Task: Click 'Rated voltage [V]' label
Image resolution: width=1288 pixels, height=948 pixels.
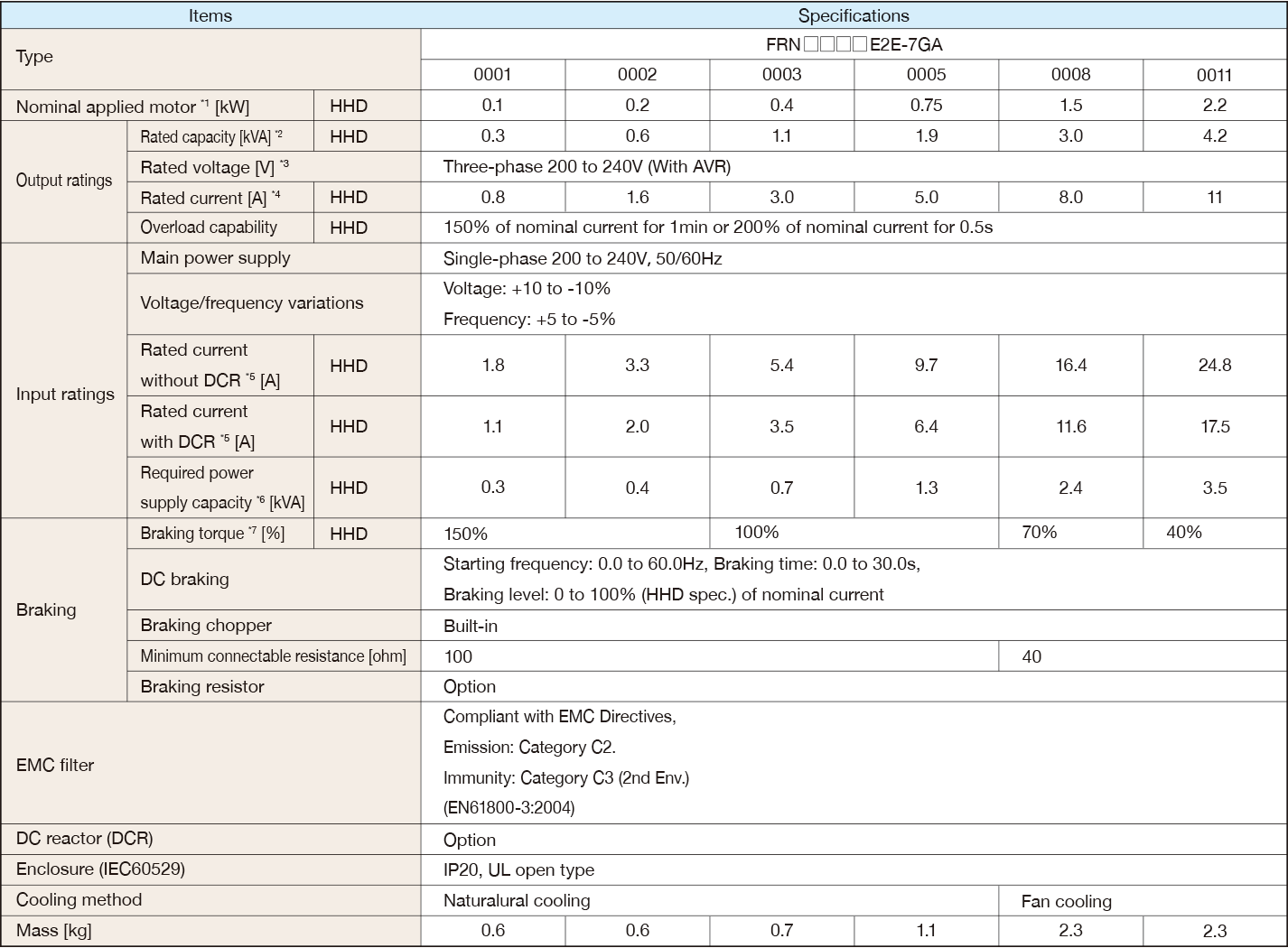Action: coord(215,167)
